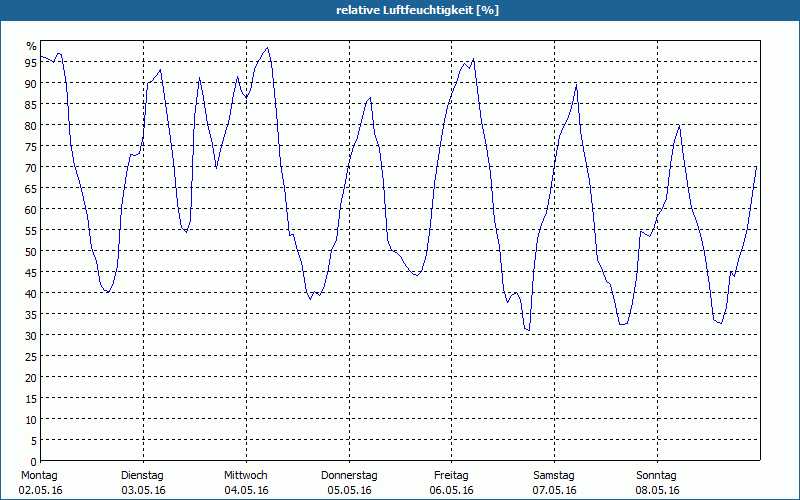The height and width of the screenshot is (500, 800).
Task: Click the date '08.05.16'
Action: coord(658,490)
